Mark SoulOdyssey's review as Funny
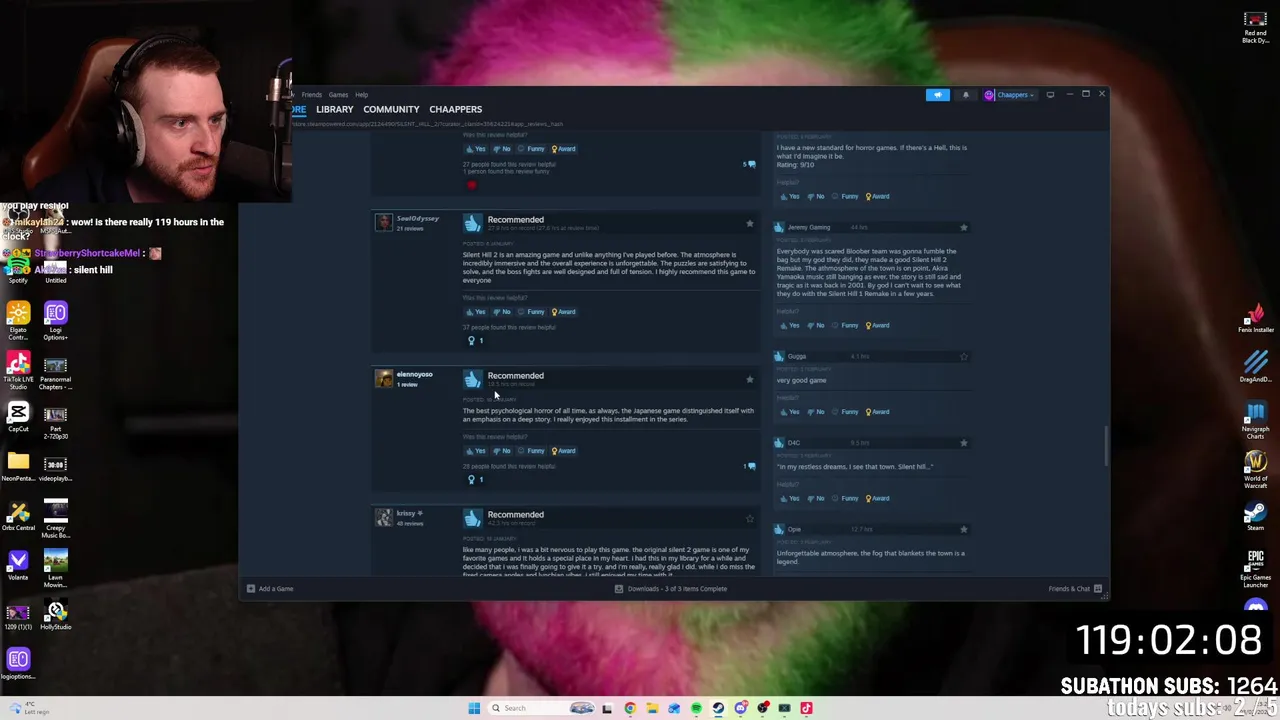The height and width of the screenshot is (720, 1280). 532,312
